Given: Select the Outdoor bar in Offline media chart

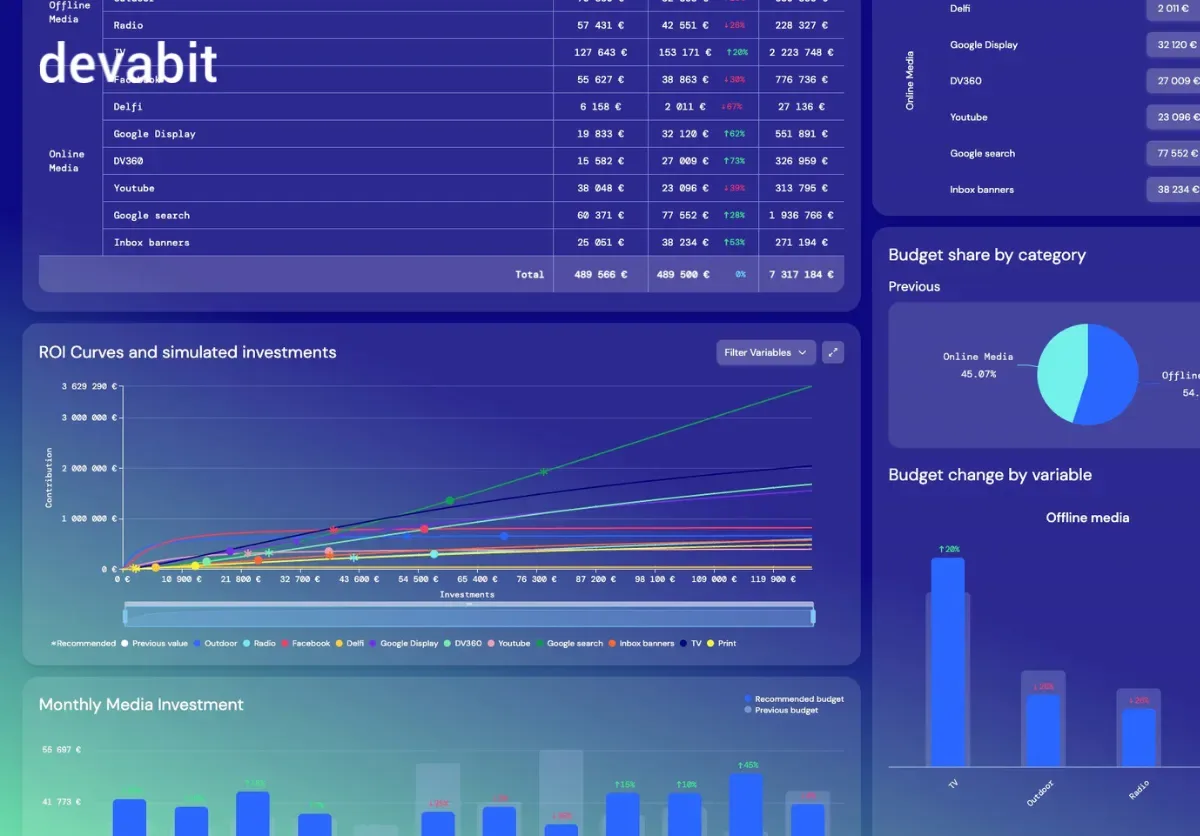Looking at the screenshot, I should pyautogui.click(x=1043, y=731).
